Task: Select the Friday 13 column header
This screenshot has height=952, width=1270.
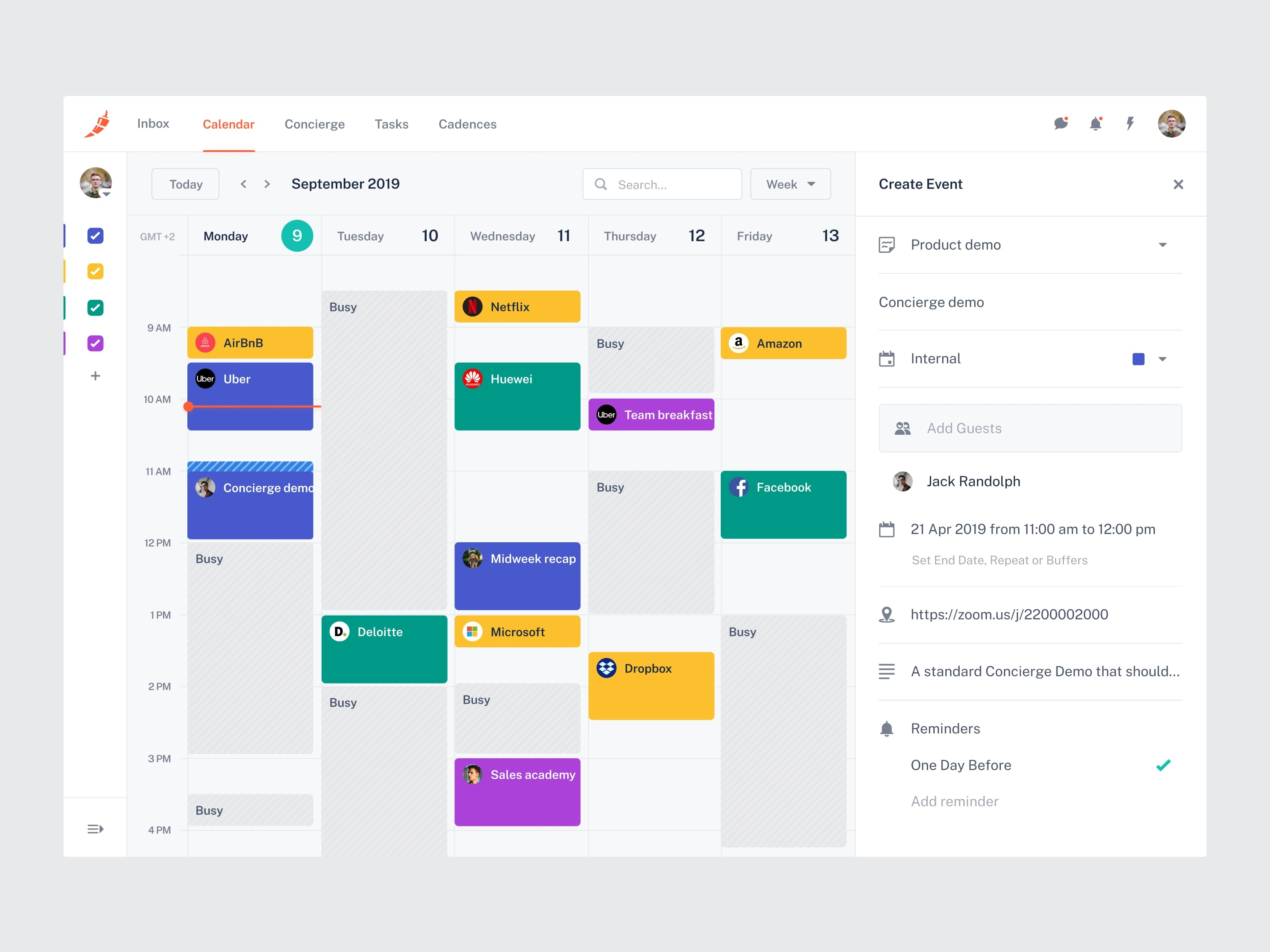Action: (788, 236)
